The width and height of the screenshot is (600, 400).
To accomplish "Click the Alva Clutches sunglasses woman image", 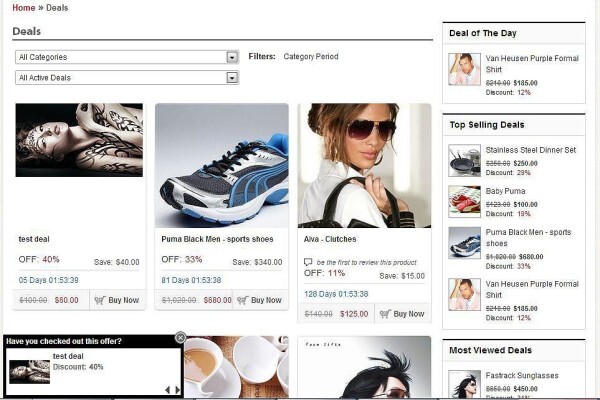I will [364, 165].
